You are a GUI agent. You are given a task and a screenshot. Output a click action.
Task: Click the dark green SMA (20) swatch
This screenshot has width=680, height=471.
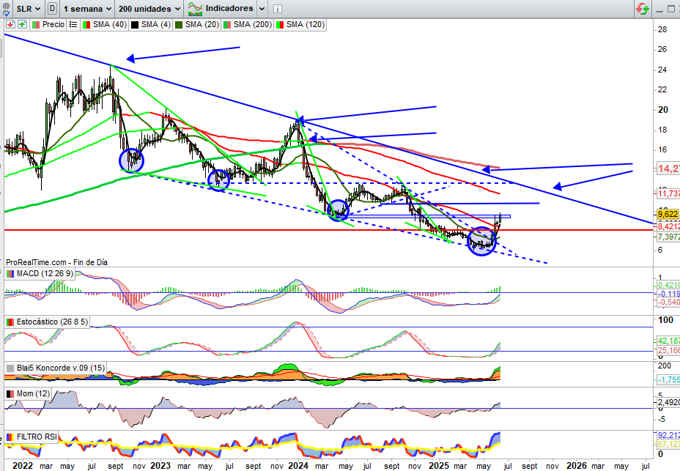(178, 25)
